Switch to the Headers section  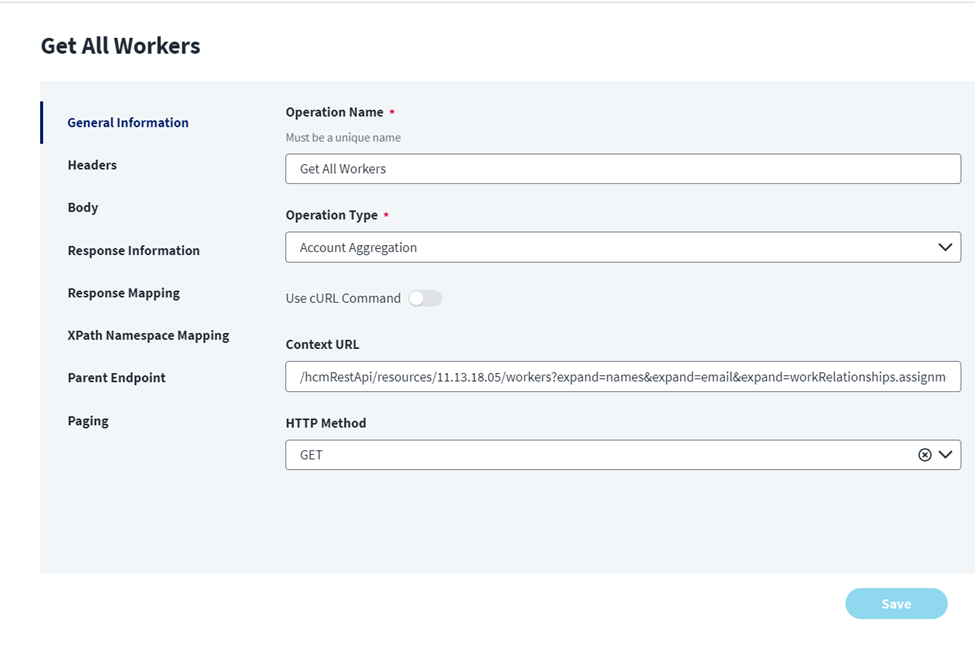pos(92,165)
